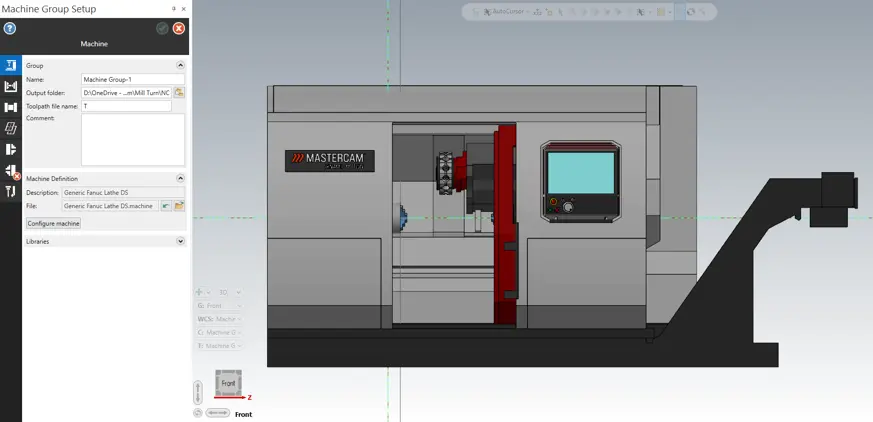
Task: Collapse the Group section
Action: 180,65
